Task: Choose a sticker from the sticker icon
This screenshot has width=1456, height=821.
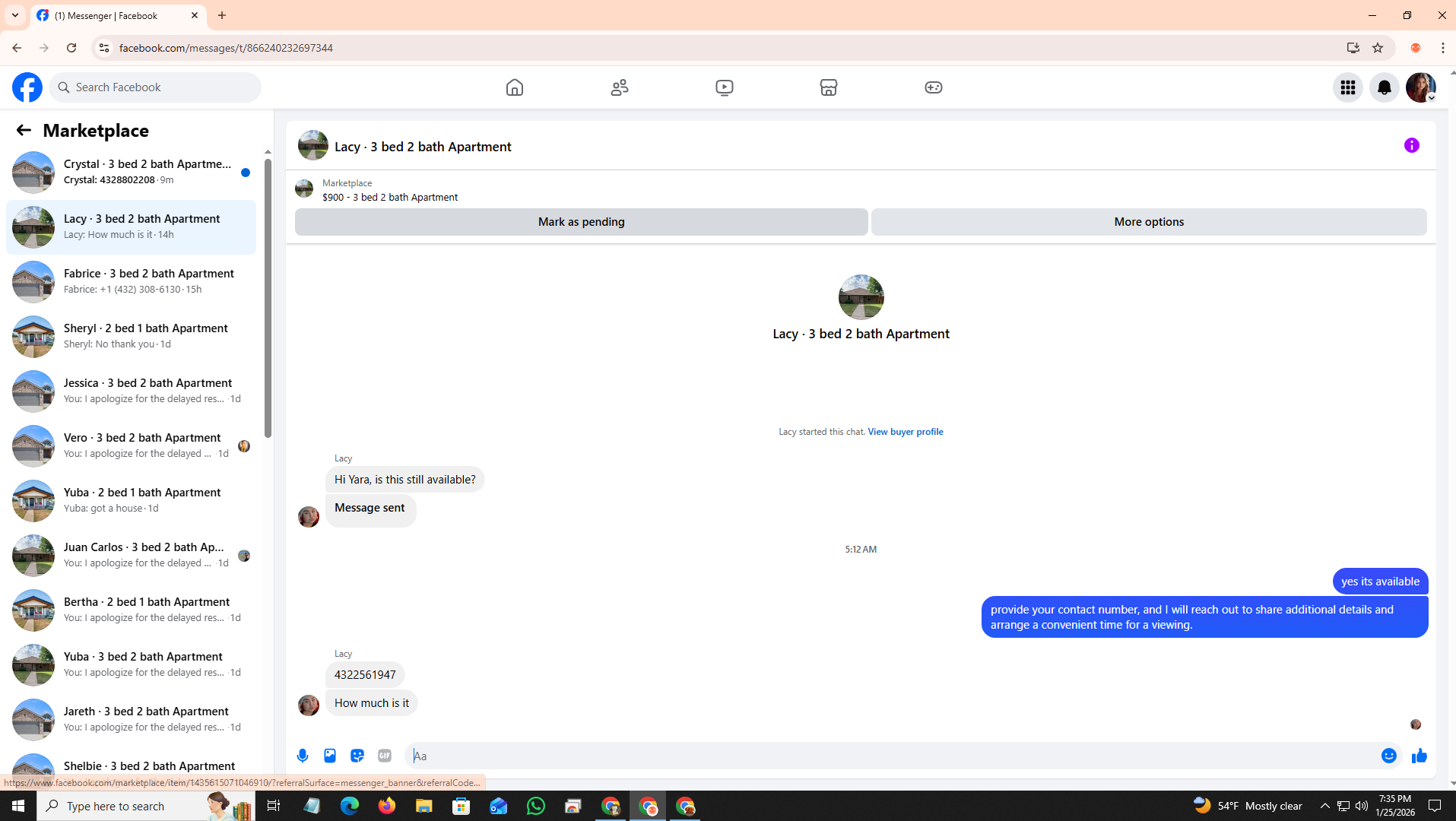Action: tap(357, 756)
